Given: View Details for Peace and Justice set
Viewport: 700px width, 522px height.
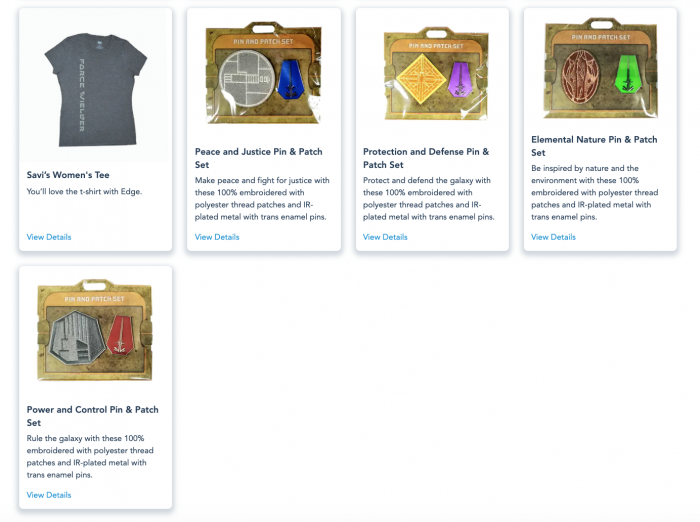Looking at the screenshot, I should 217,237.
